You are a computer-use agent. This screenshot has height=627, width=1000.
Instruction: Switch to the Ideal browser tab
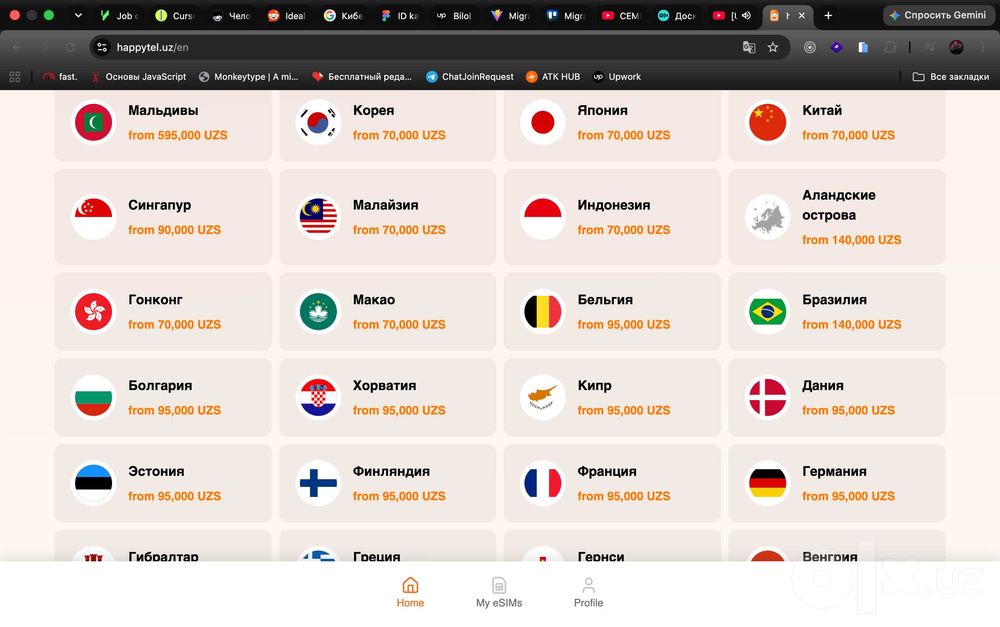click(x=287, y=15)
